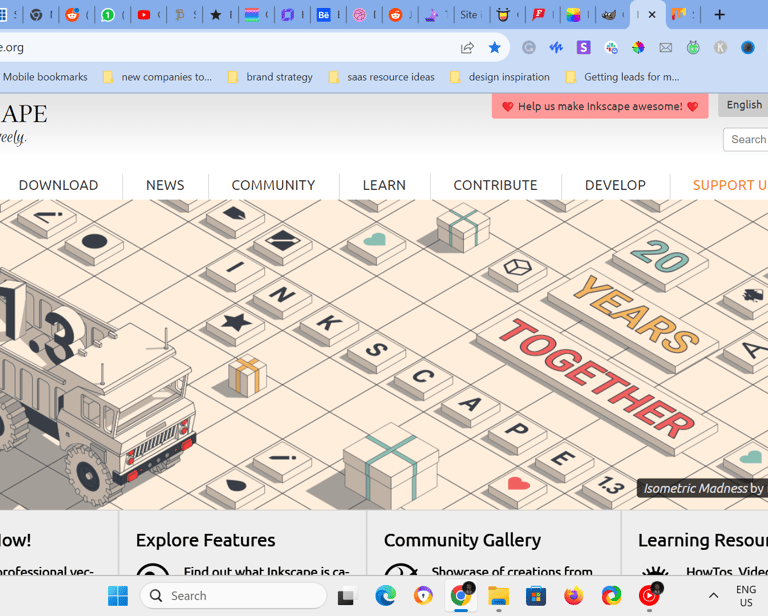Open YouTube Music from the taskbar
Viewport: 768px width, 616px height.
(649, 596)
